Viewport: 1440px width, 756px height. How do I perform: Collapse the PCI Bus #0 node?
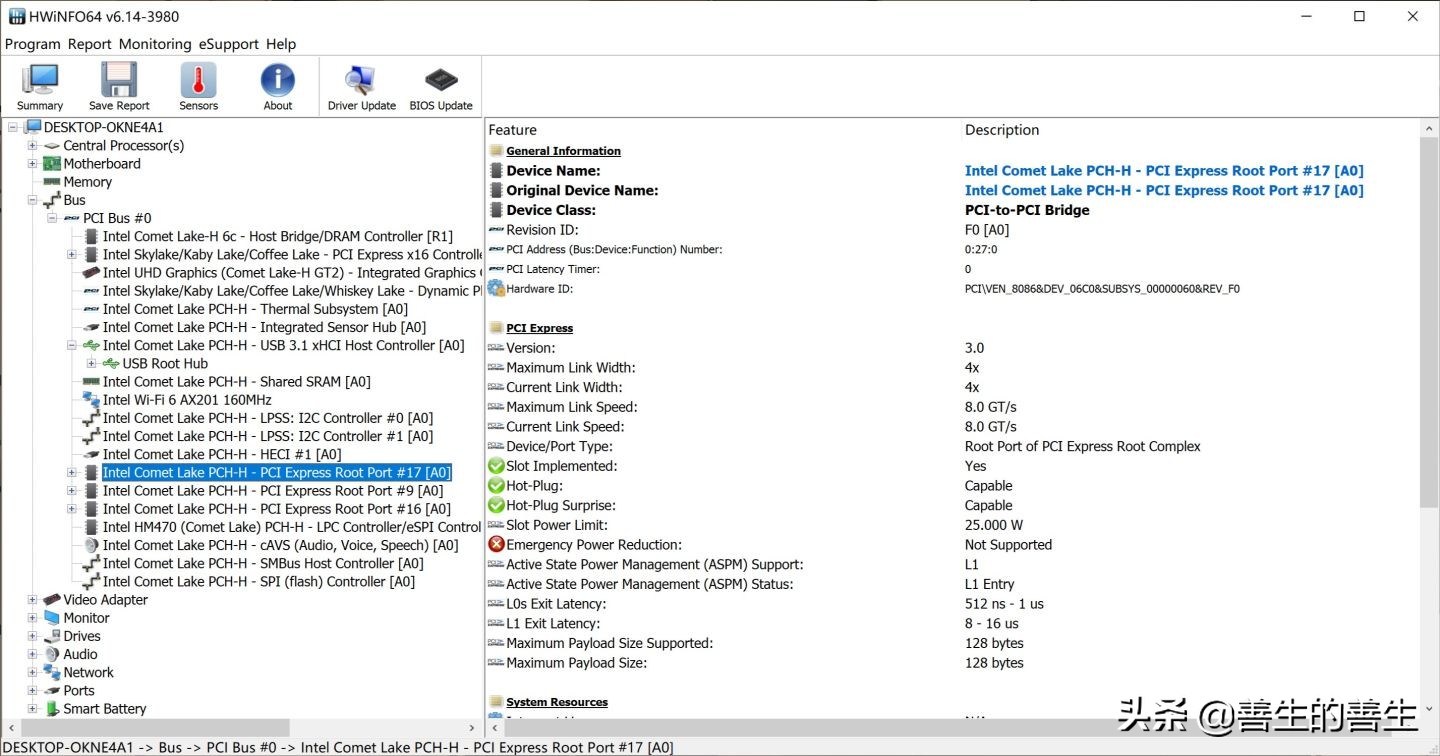pyautogui.click(x=52, y=218)
